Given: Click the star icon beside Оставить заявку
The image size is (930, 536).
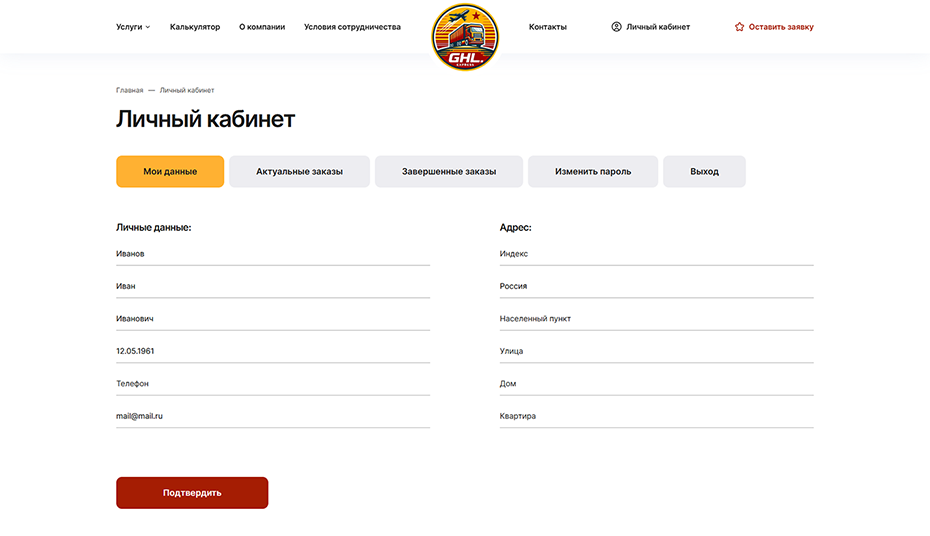Looking at the screenshot, I should pos(739,27).
